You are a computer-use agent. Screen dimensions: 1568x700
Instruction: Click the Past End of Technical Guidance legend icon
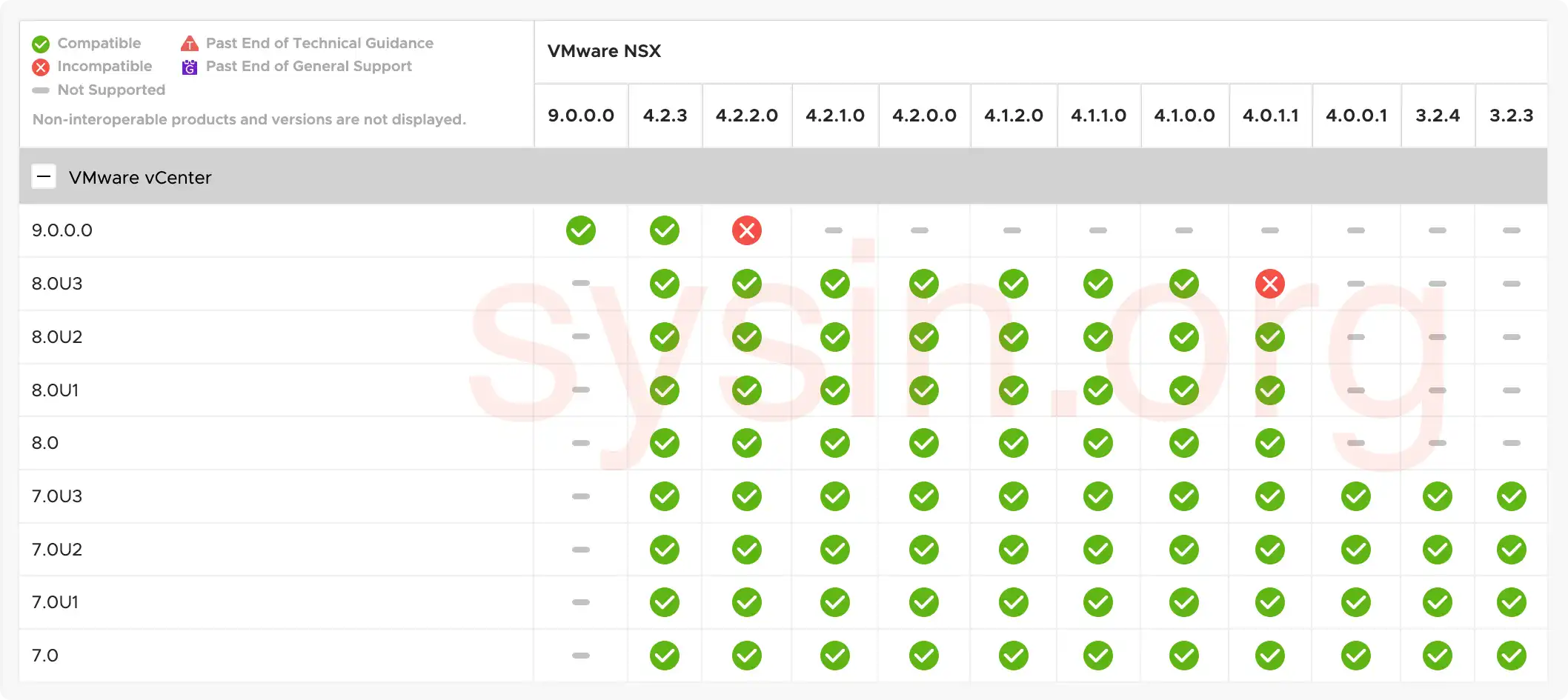pos(190,43)
